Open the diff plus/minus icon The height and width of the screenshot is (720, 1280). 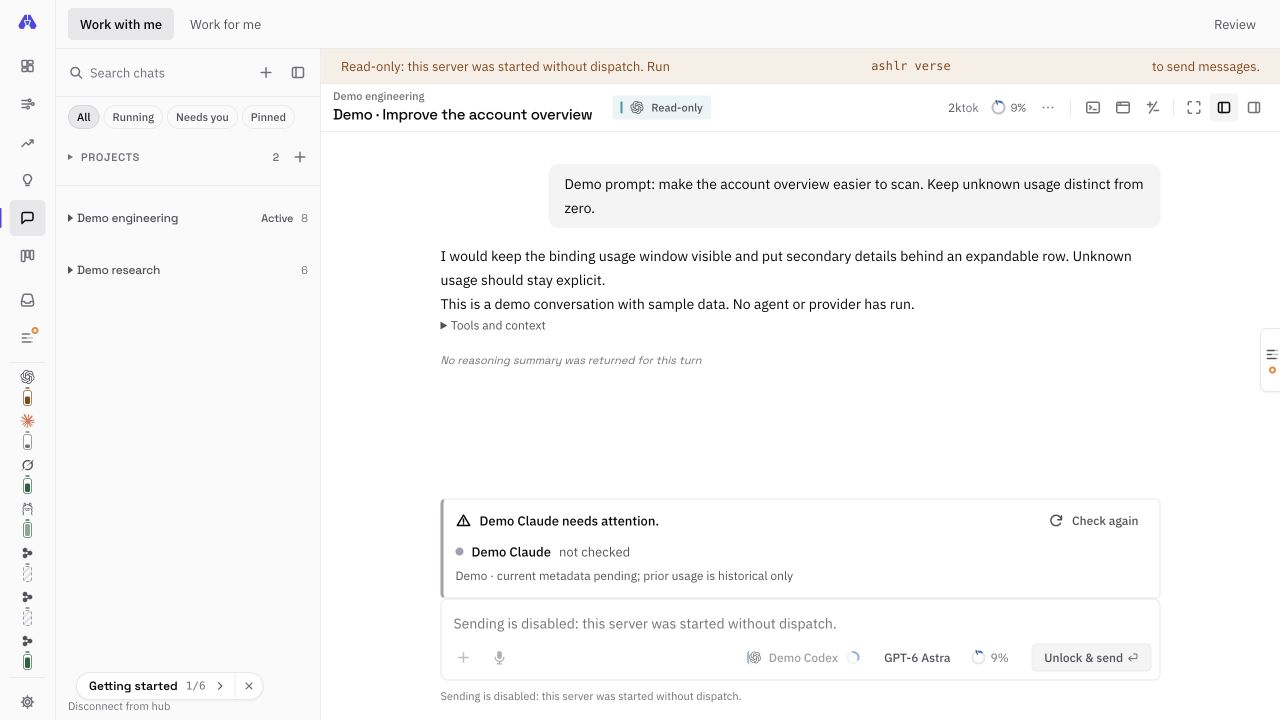tap(1153, 107)
